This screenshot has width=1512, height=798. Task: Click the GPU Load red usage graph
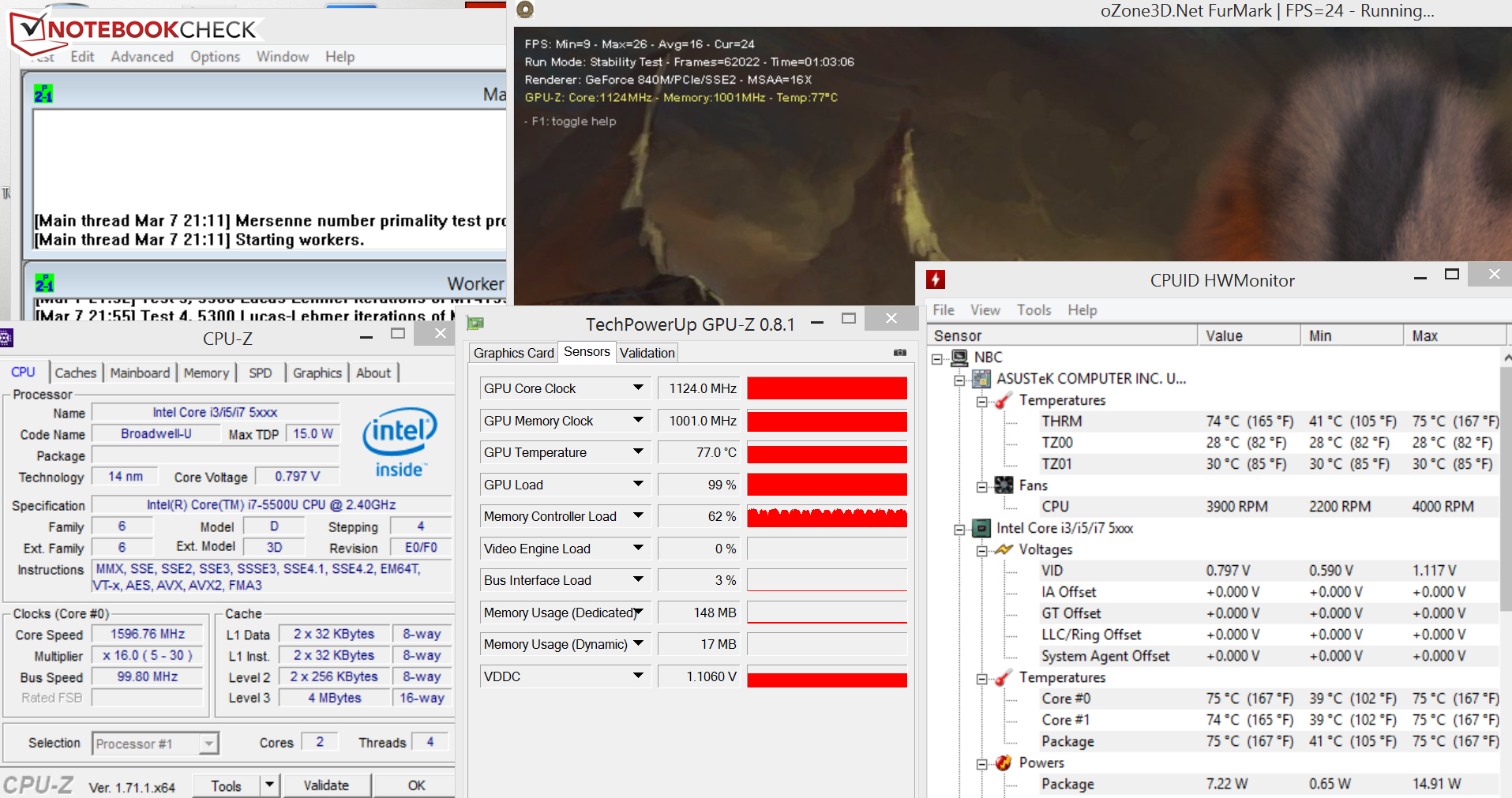coord(827,485)
